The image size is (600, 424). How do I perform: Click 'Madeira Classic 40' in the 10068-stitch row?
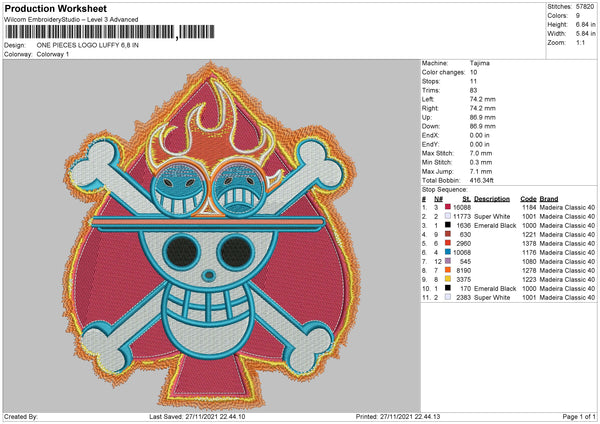(567, 252)
